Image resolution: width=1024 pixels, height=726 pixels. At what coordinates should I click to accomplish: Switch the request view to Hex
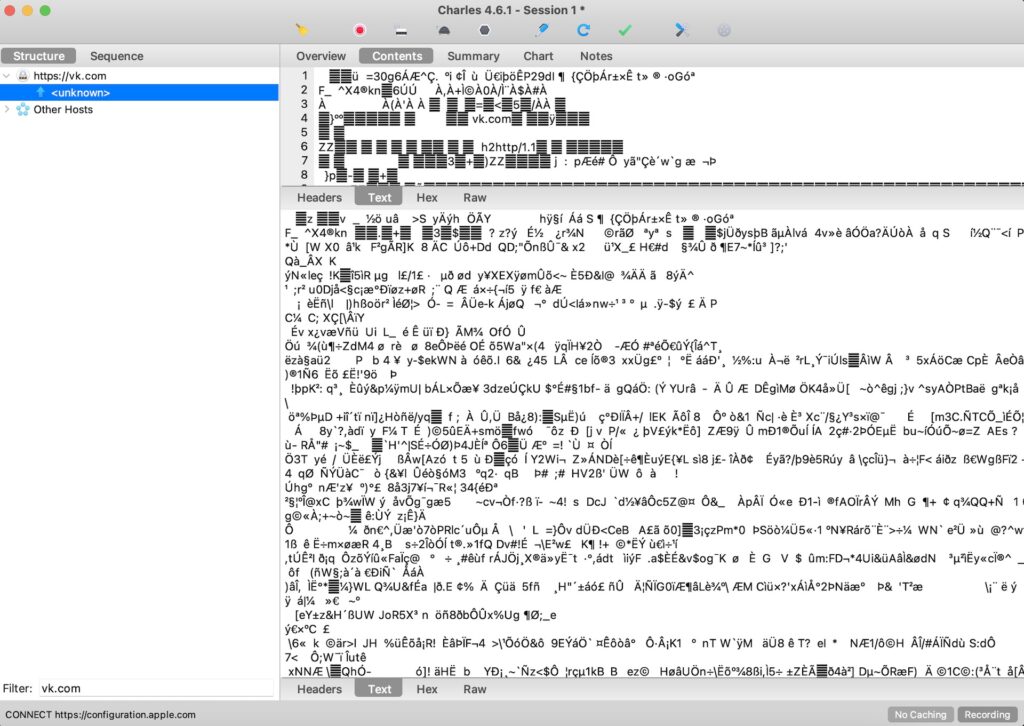427,198
